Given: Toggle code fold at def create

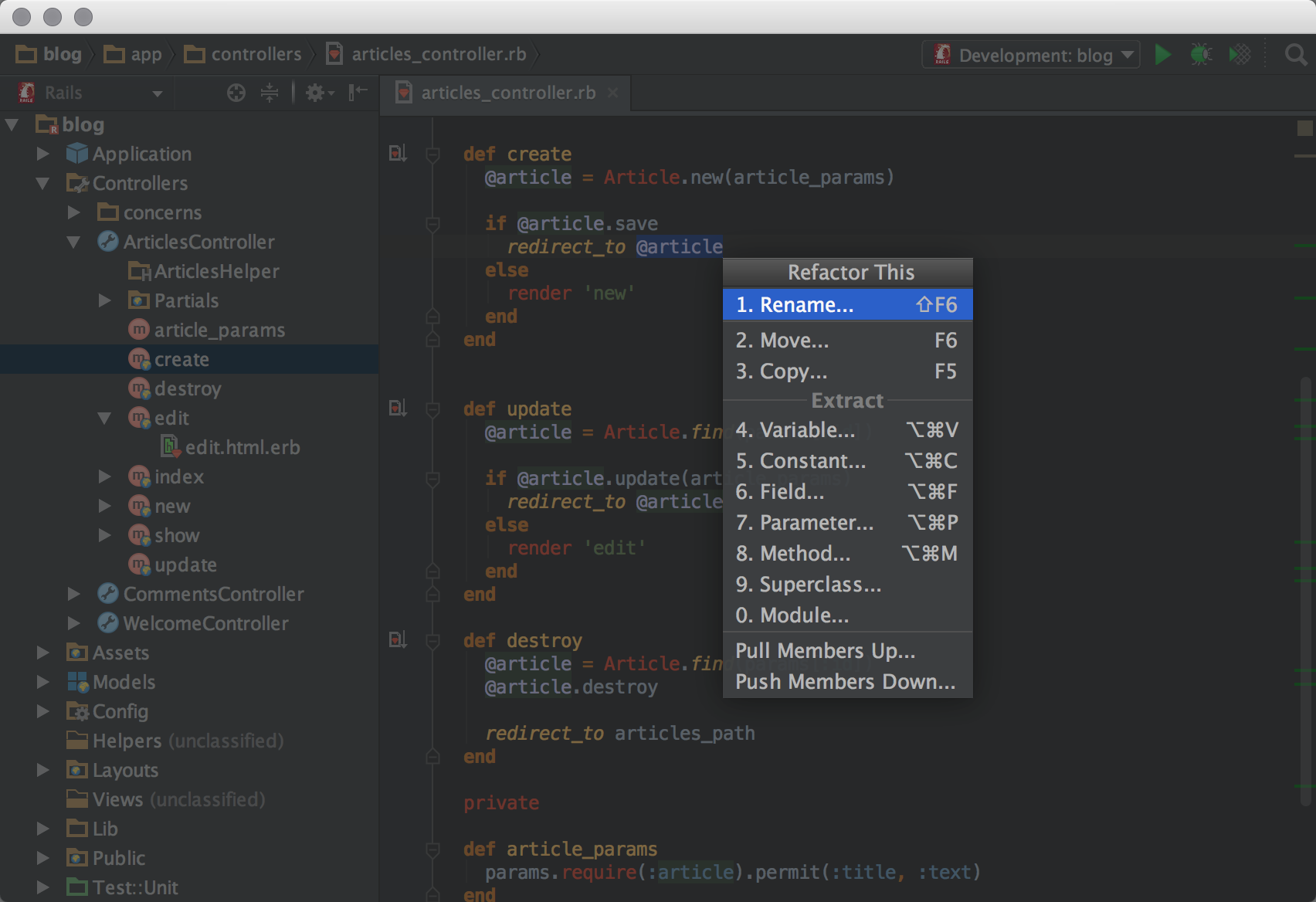Looking at the screenshot, I should pos(433,154).
